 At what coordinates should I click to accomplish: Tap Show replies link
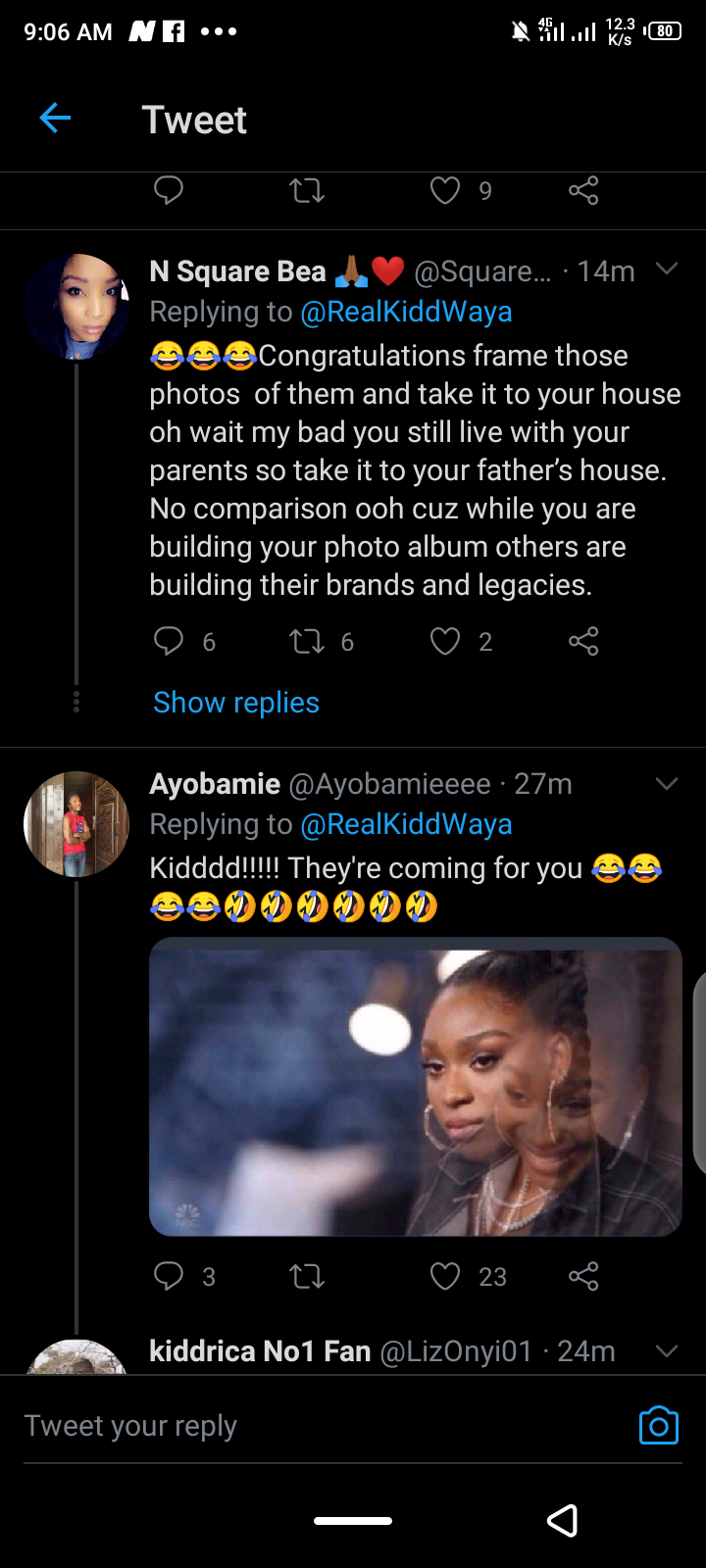pos(236,703)
